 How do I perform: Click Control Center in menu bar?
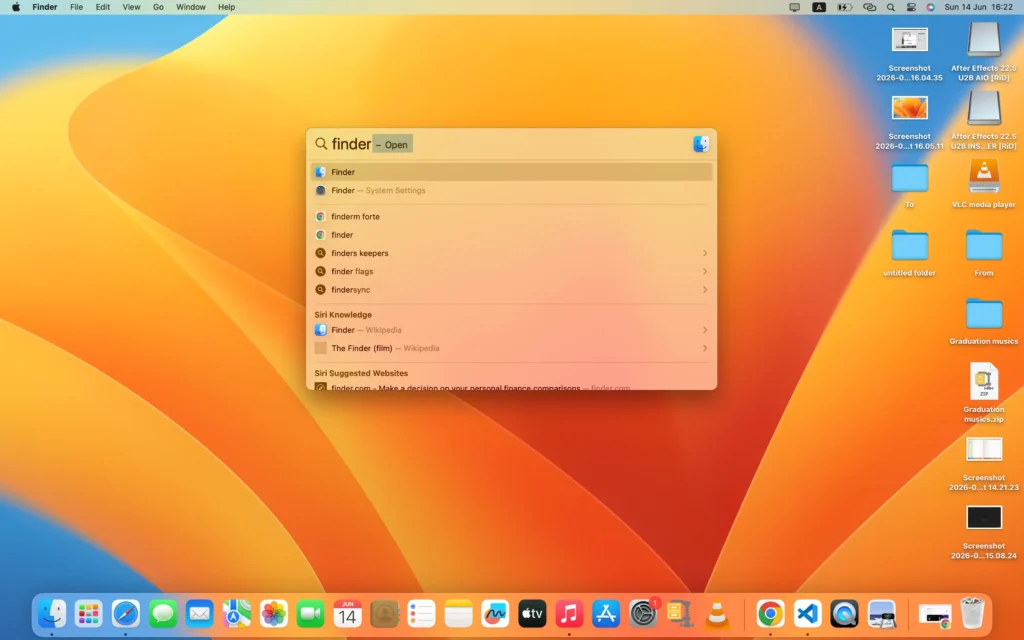[x=911, y=7]
